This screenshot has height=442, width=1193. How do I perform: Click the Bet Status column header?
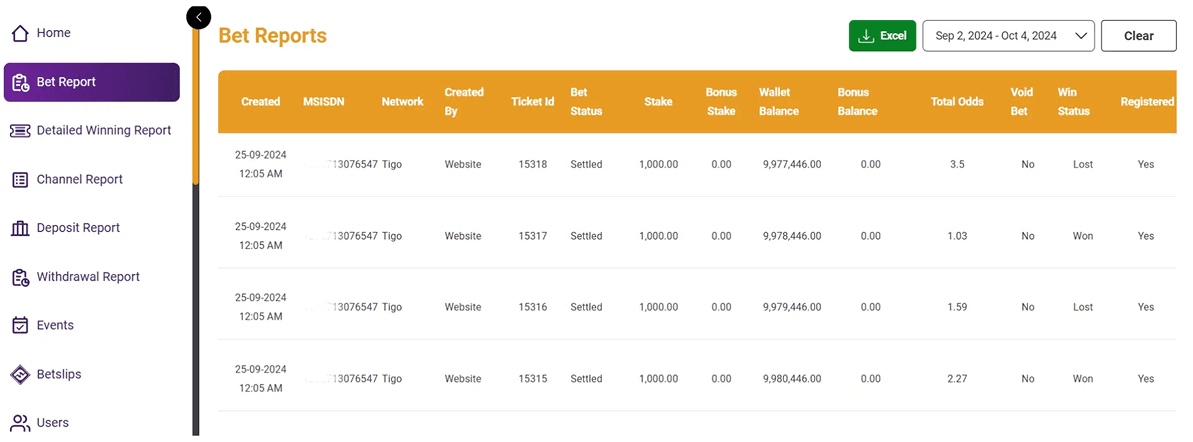pyautogui.click(x=587, y=102)
